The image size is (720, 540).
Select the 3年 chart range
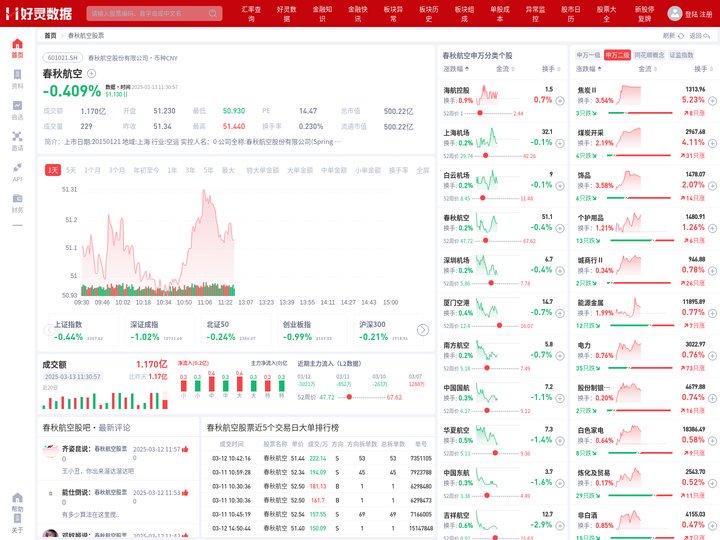pos(190,170)
